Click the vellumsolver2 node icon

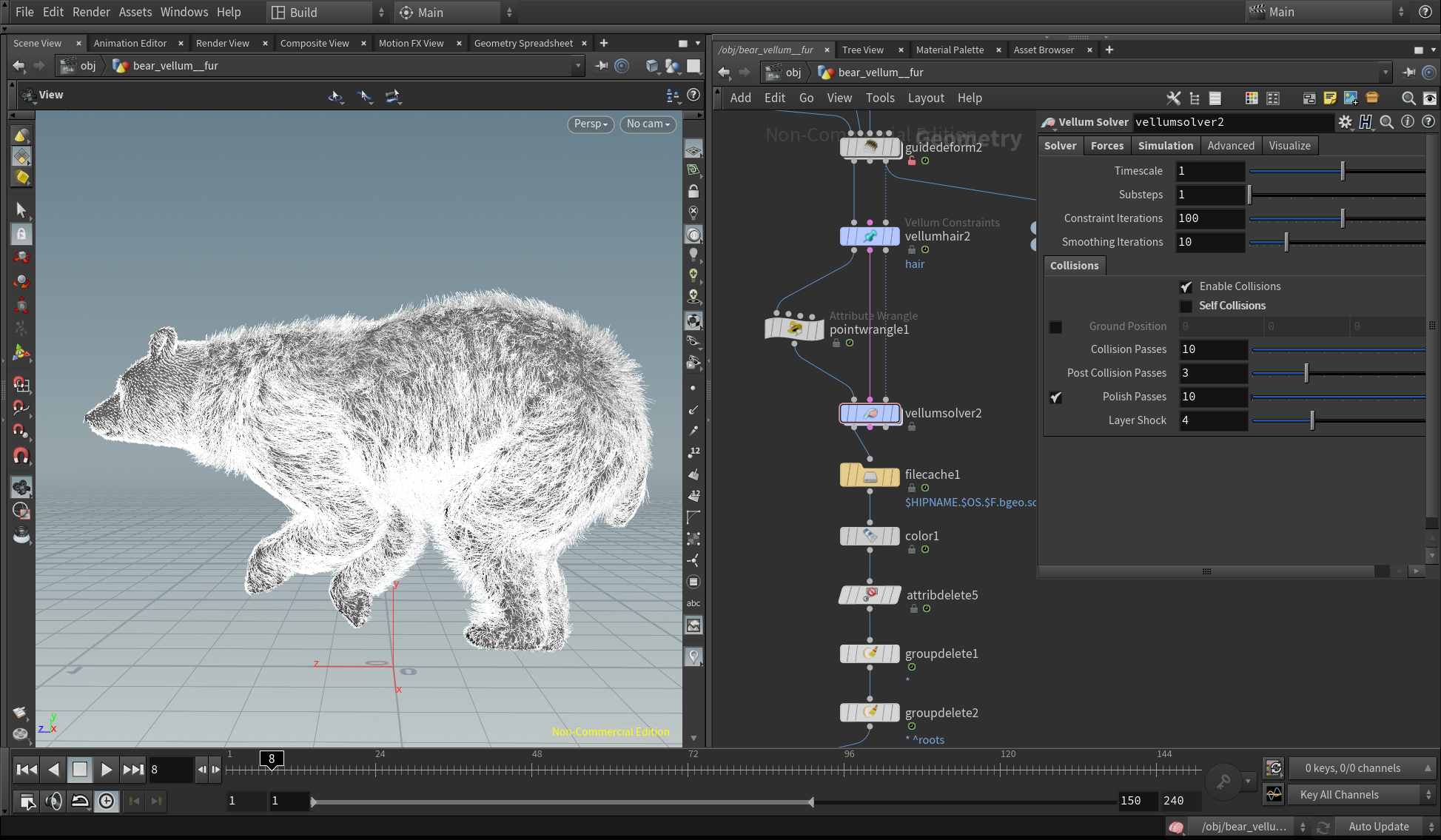(x=870, y=414)
